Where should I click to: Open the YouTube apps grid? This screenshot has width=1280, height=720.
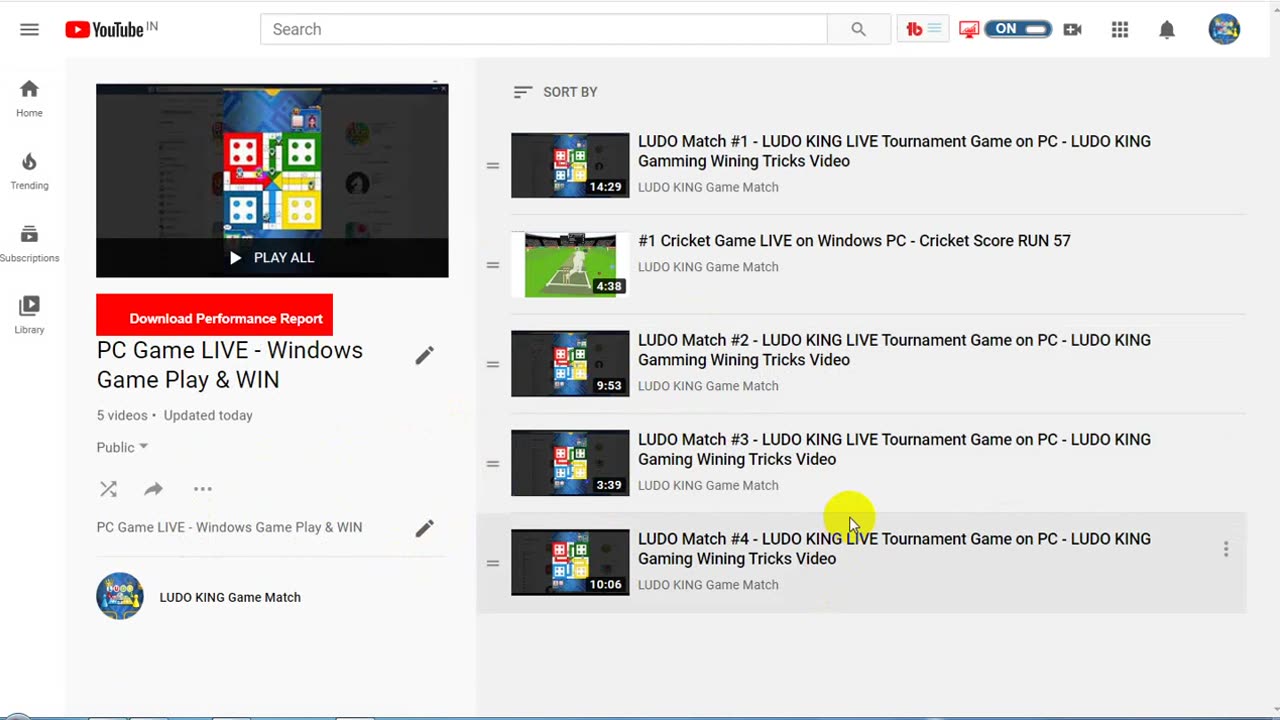[x=1120, y=29]
